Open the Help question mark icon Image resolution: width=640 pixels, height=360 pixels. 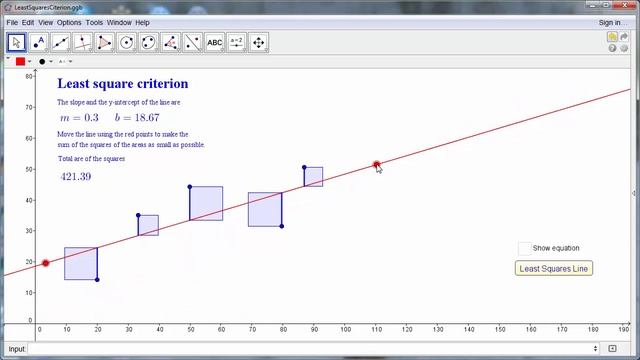click(x=612, y=48)
